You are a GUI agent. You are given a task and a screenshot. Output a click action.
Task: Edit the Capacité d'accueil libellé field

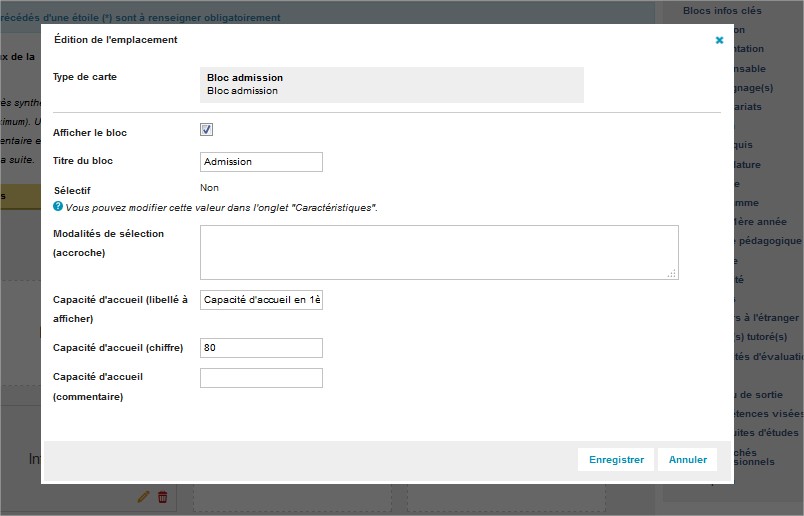click(261, 300)
